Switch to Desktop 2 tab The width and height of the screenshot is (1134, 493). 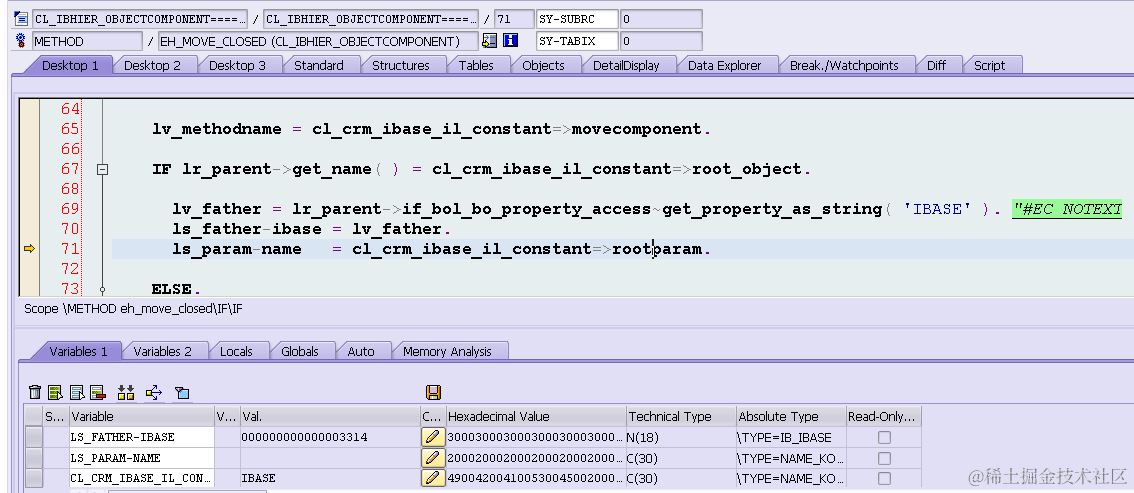tap(153, 65)
